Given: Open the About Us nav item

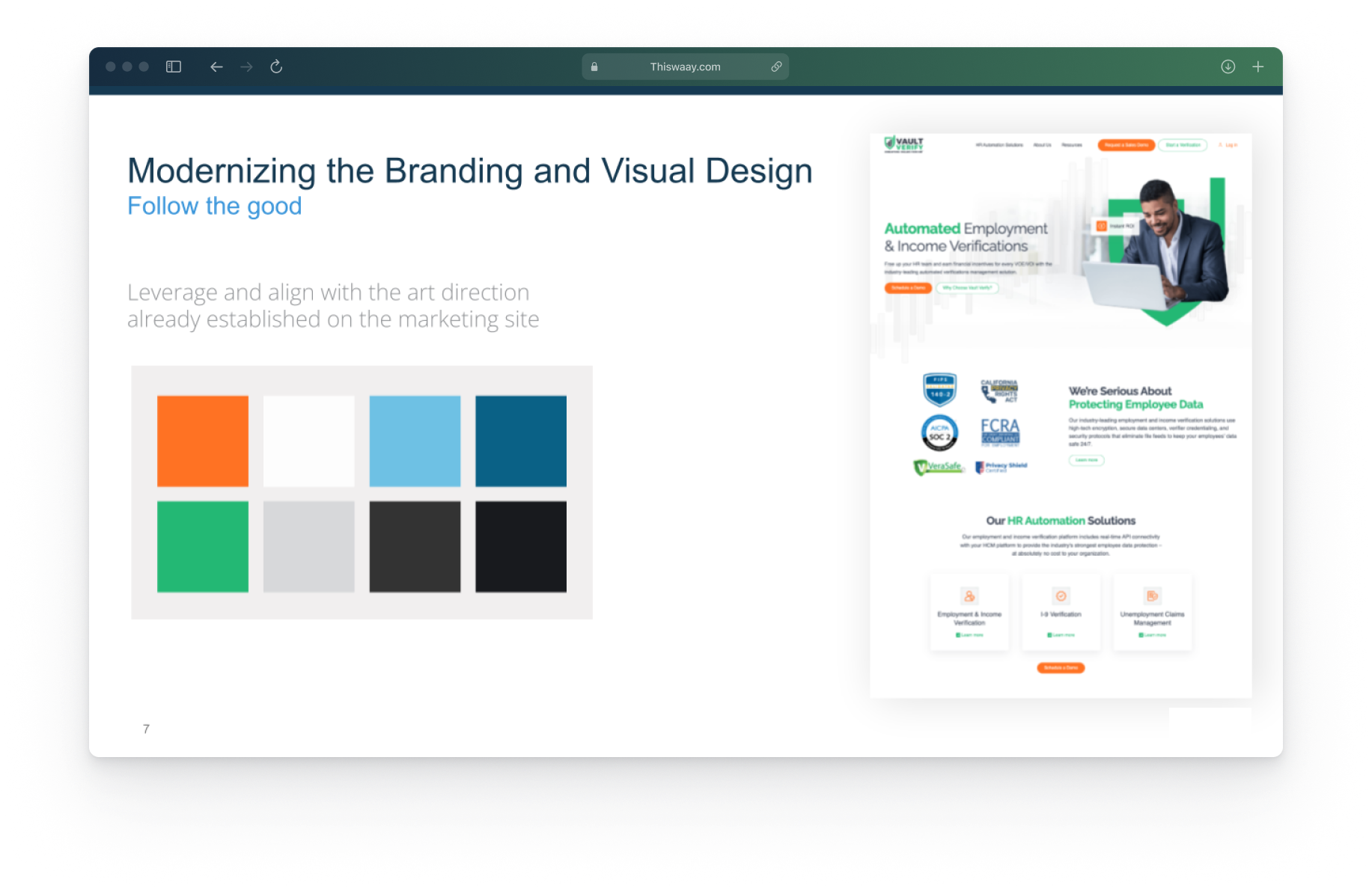Looking at the screenshot, I should pos(1042,145).
